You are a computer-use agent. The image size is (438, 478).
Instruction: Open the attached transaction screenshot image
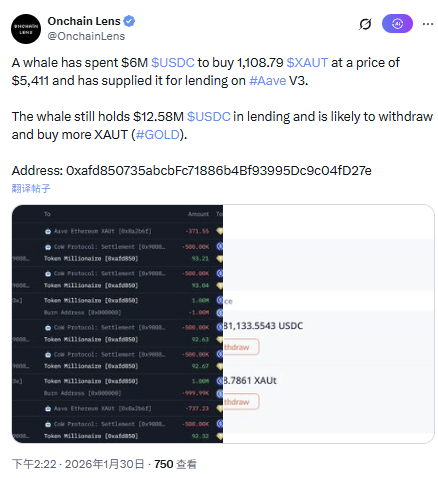[223, 324]
